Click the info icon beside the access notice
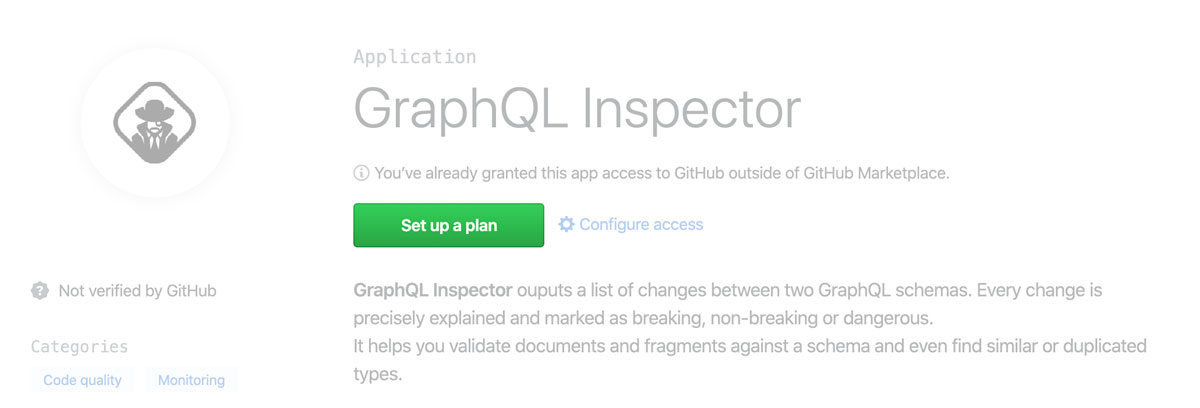The width and height of the screenshot is (1200, 408). click(x=361, y=173)
